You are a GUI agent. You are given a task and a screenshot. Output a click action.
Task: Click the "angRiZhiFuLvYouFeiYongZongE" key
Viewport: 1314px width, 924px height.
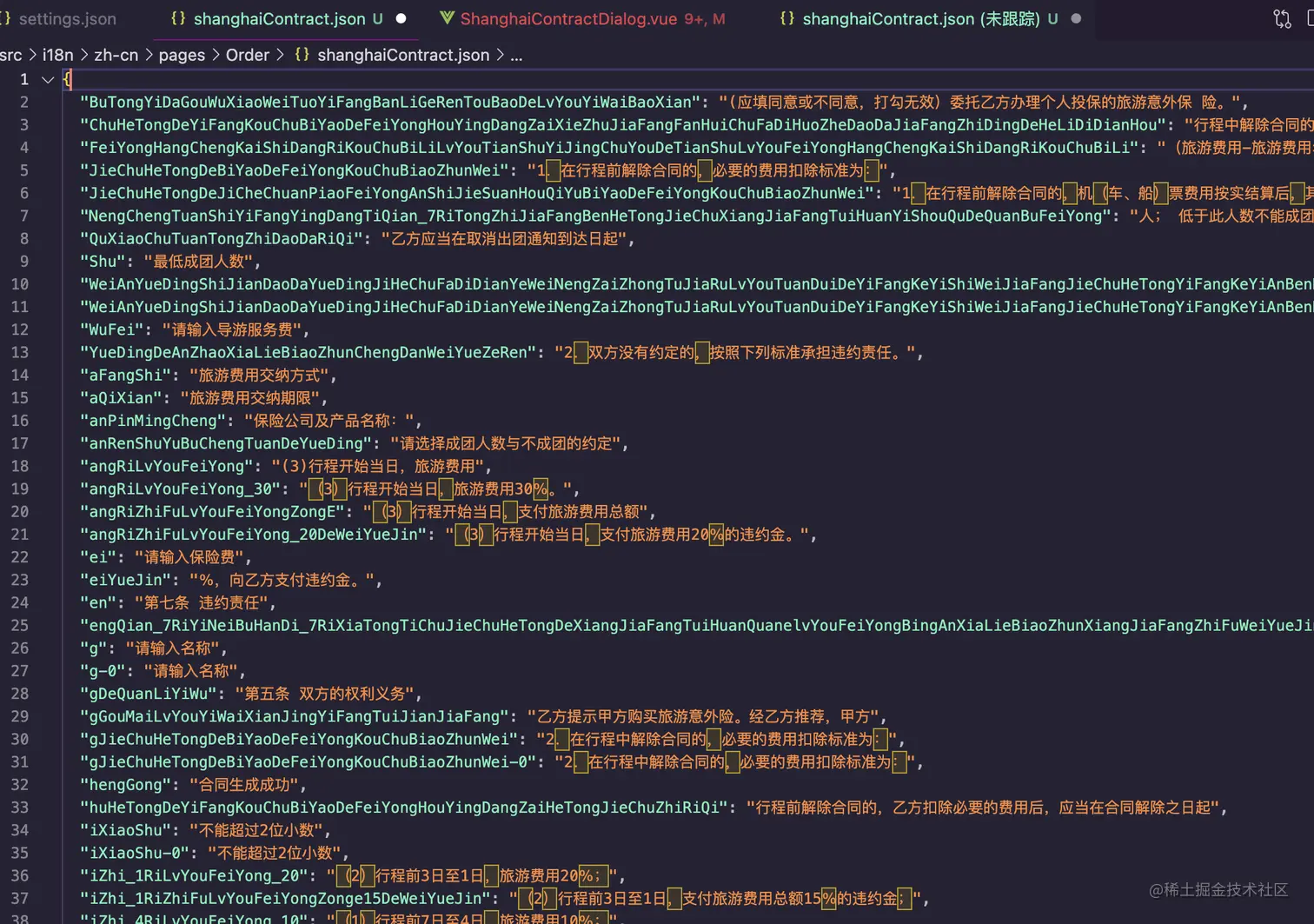coord(213,511)
